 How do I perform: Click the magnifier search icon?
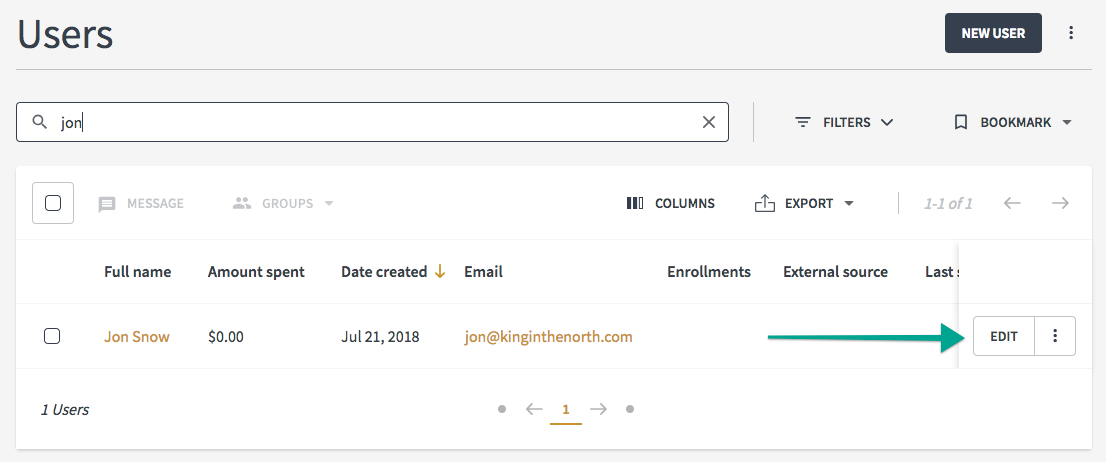coord(40,122)
